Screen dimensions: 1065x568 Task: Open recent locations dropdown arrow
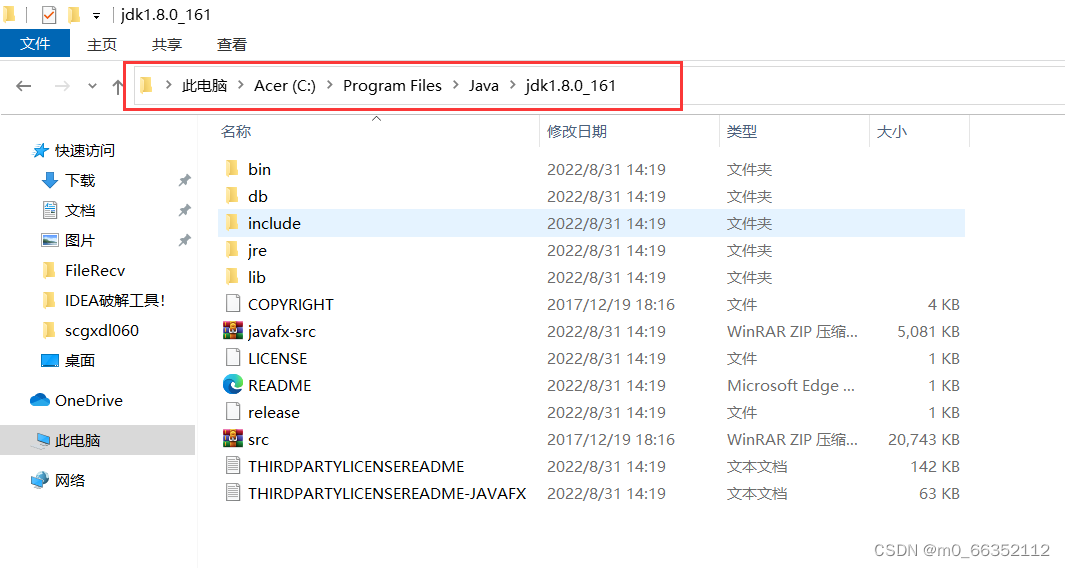(x=92, y=86)
